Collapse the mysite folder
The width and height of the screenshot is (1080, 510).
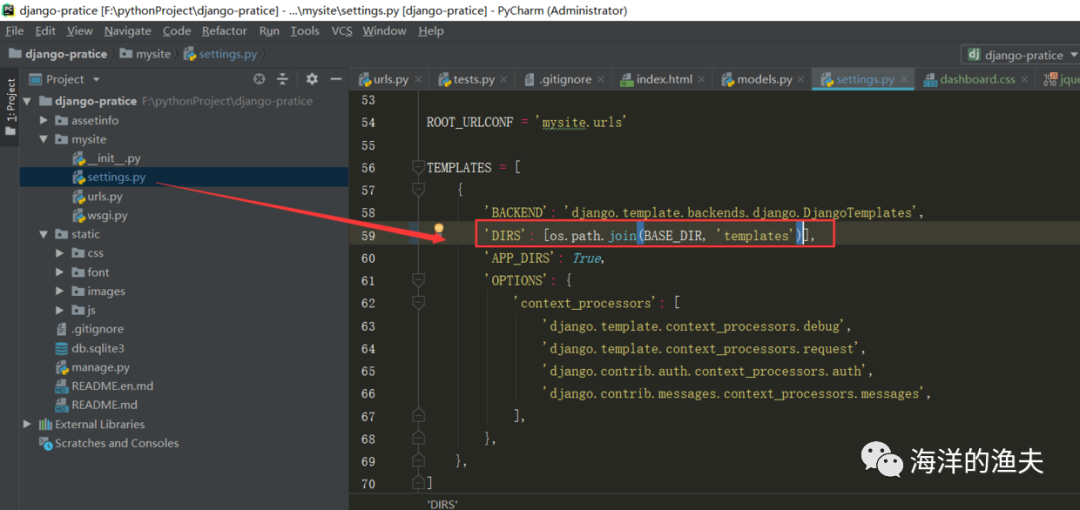tap(44, 139)
